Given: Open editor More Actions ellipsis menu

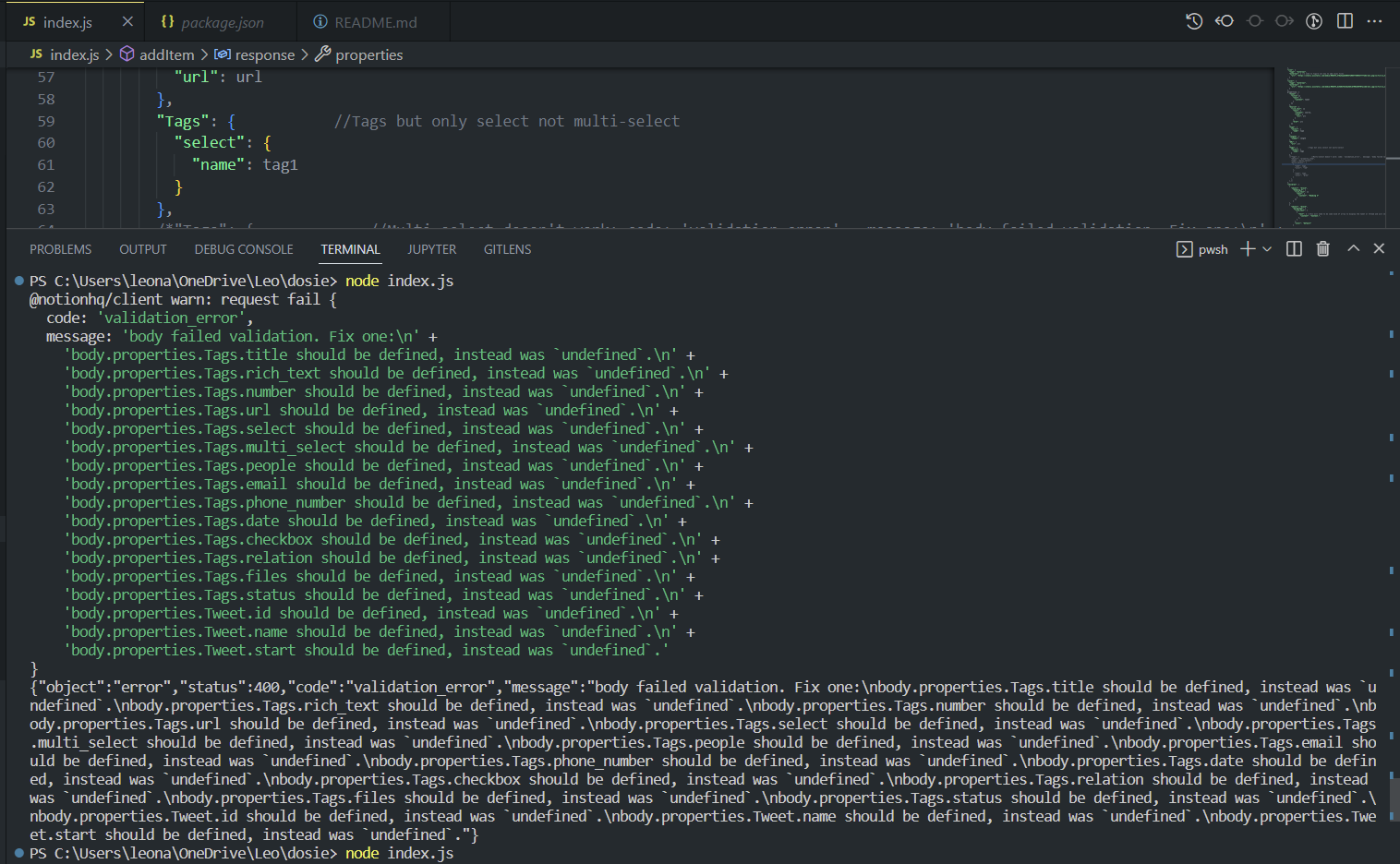Looking at the screenshot, I should (1375, 21).
